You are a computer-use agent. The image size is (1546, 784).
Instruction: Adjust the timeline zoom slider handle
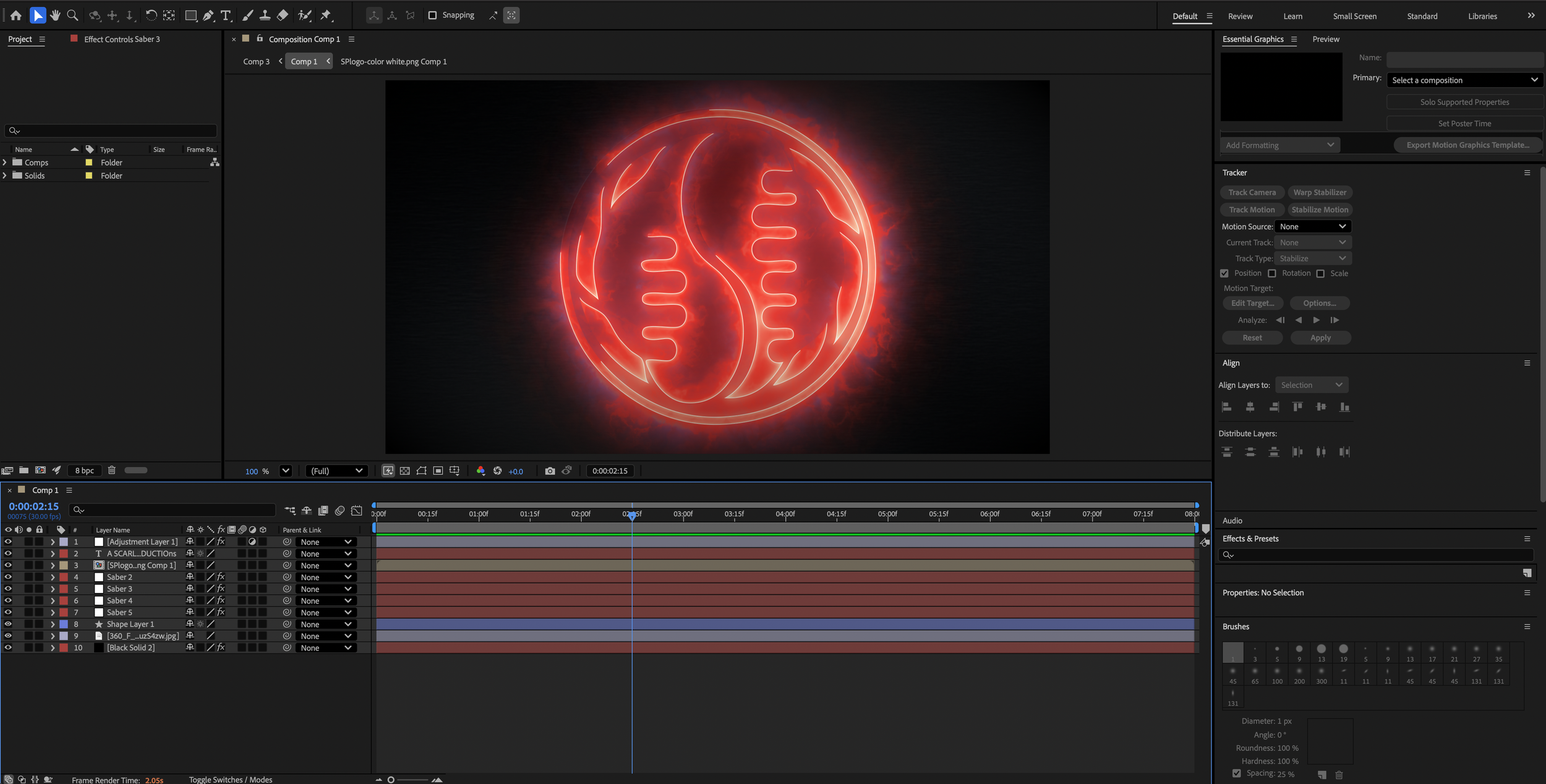point(391,780)
